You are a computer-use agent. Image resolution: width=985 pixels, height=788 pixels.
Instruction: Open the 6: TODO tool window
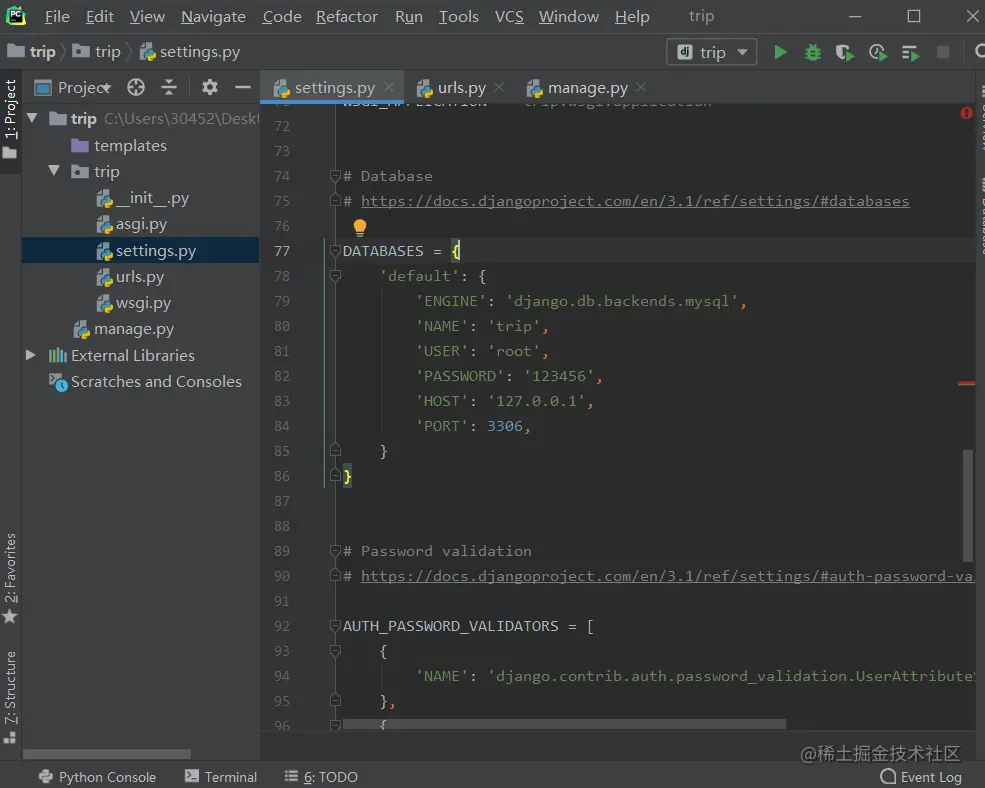coord(321,777)
